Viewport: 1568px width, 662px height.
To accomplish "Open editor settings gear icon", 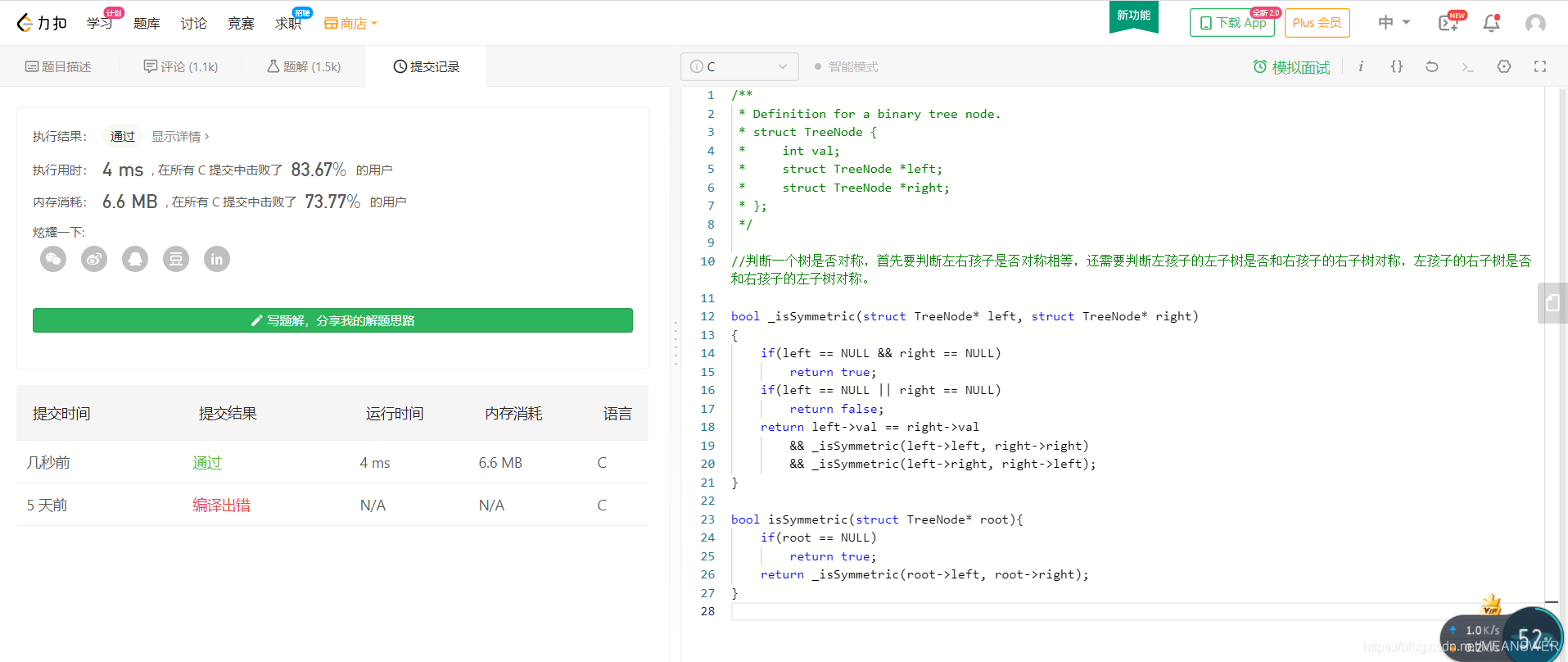I will click(1504, 66).
